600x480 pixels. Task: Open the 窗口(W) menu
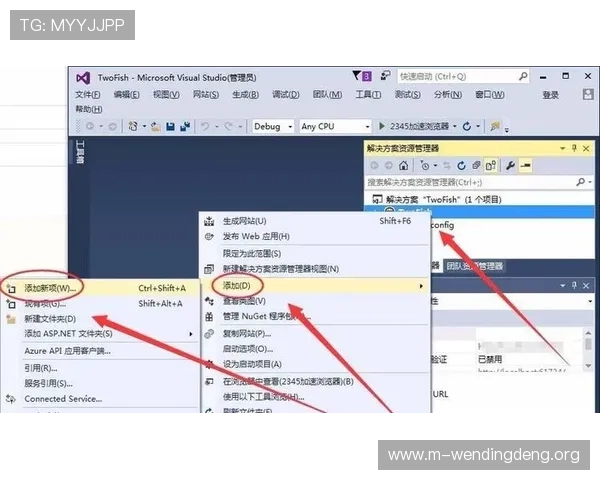(490, 95)
